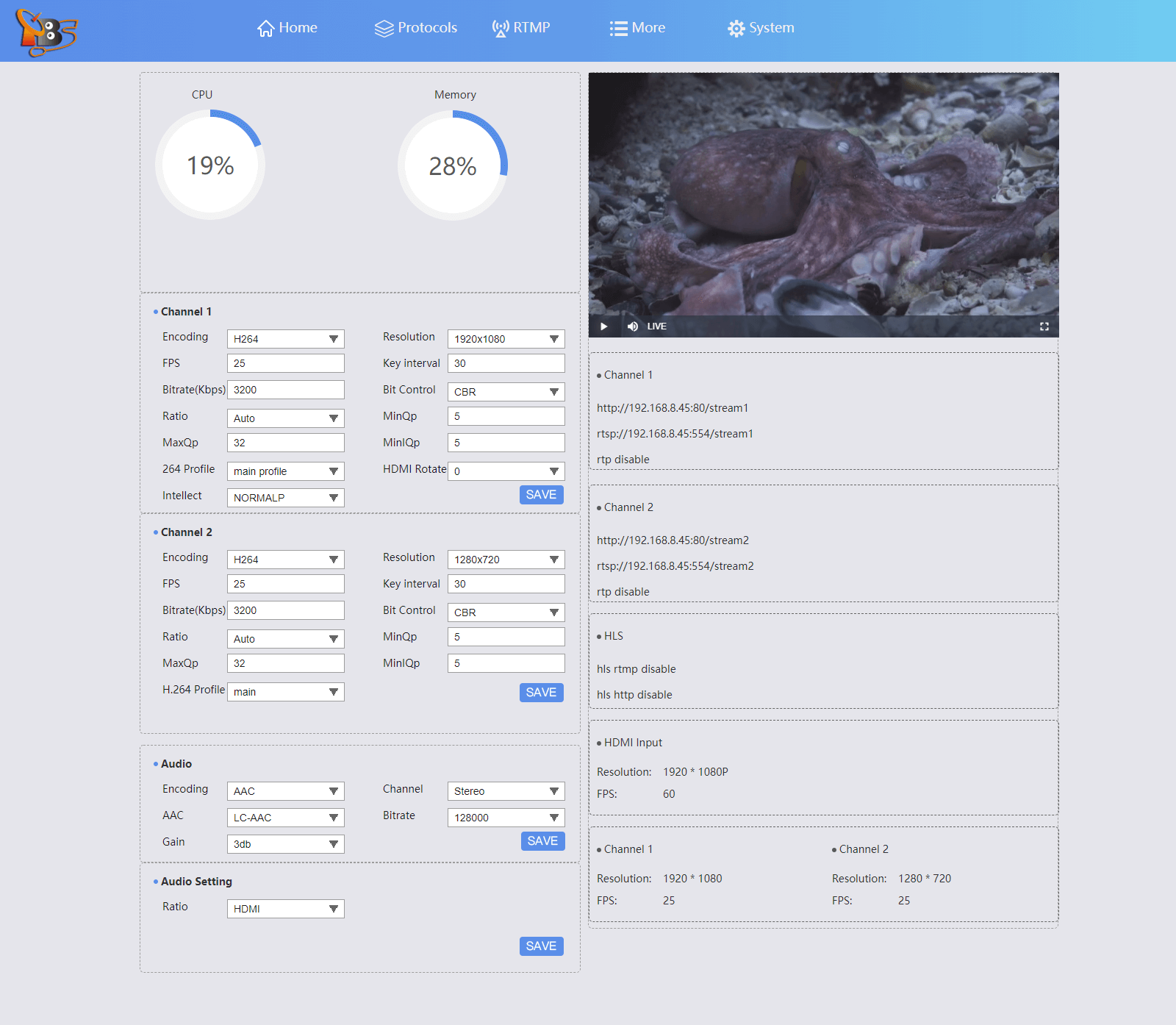Click Channel 1 MinQp field
Viewport: 1176px width, 1025px height.
[x=506, y=416]
